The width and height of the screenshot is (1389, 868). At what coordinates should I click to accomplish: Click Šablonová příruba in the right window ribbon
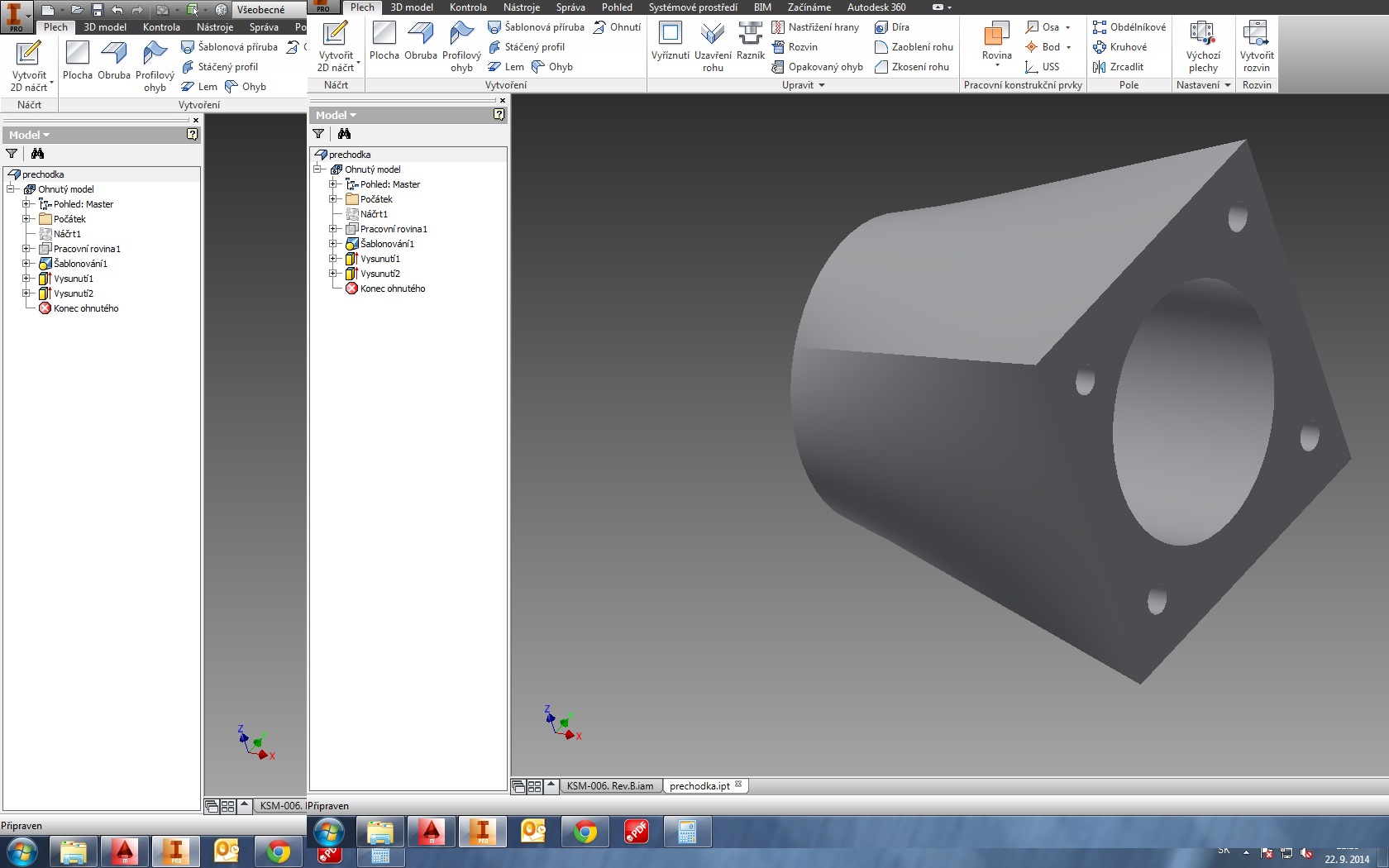pyautogui.click(x=536, y=27)
